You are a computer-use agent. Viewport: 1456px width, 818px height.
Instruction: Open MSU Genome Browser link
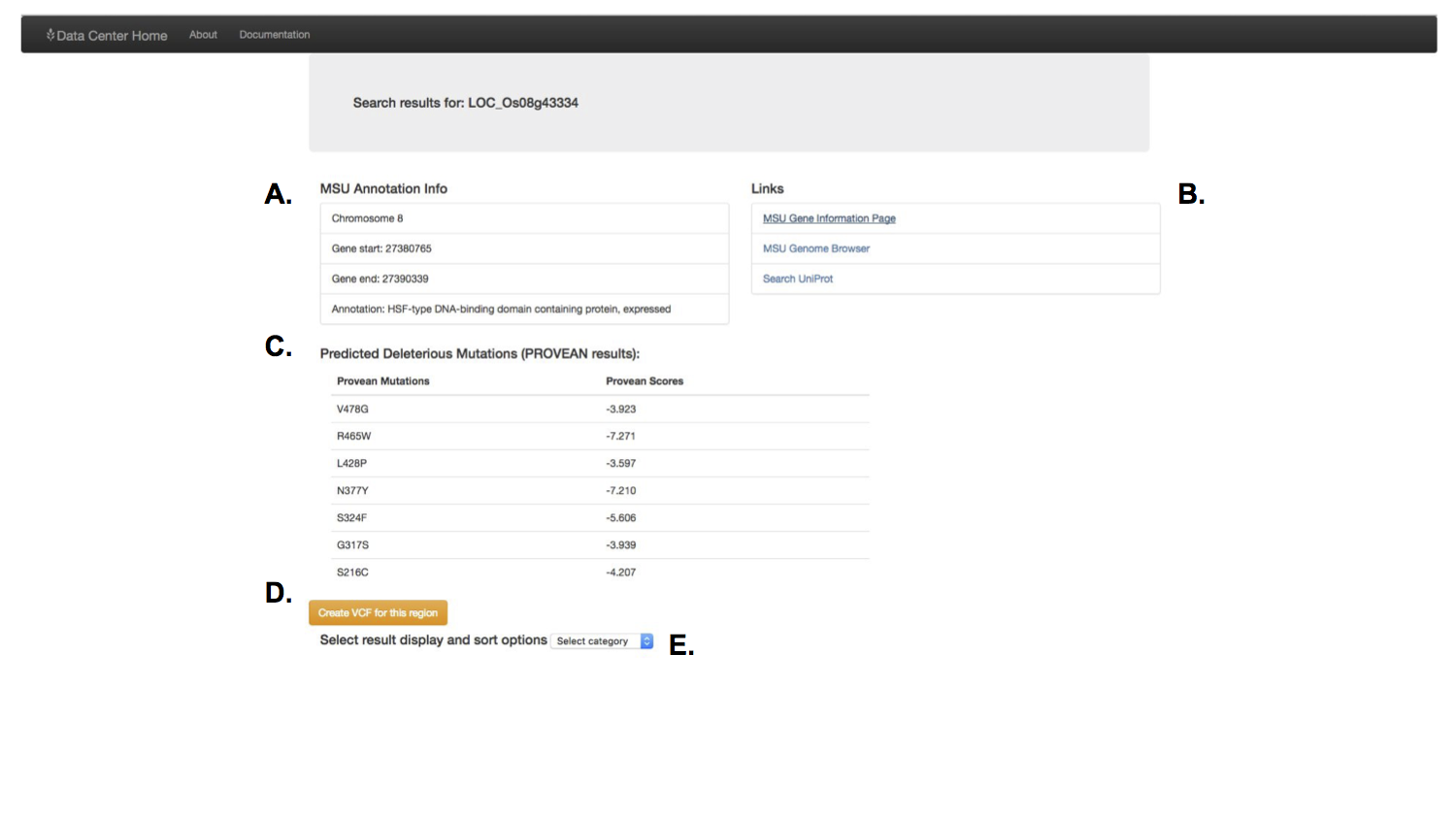tap(816, 248)
